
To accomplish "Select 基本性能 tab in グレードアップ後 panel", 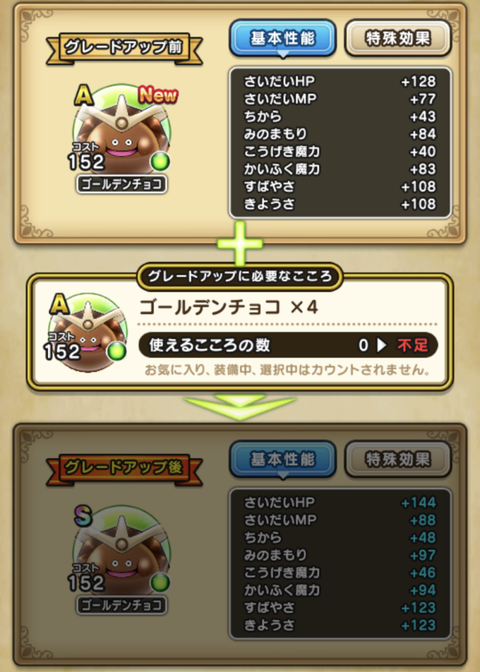I will 282,459.
